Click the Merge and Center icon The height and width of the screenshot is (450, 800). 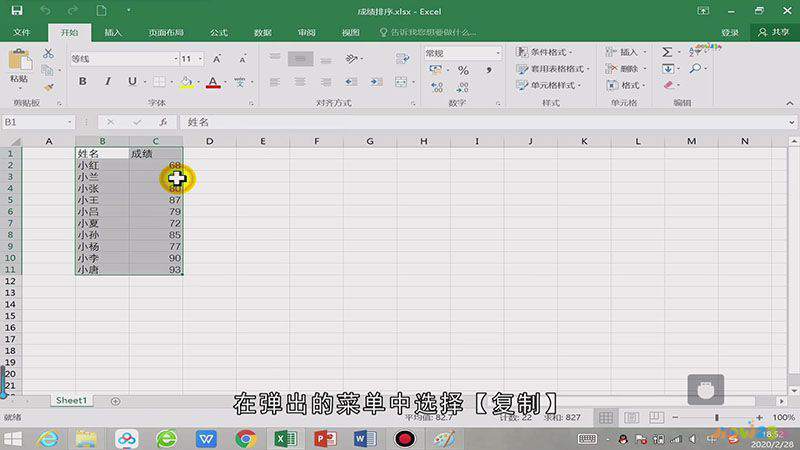401,82
